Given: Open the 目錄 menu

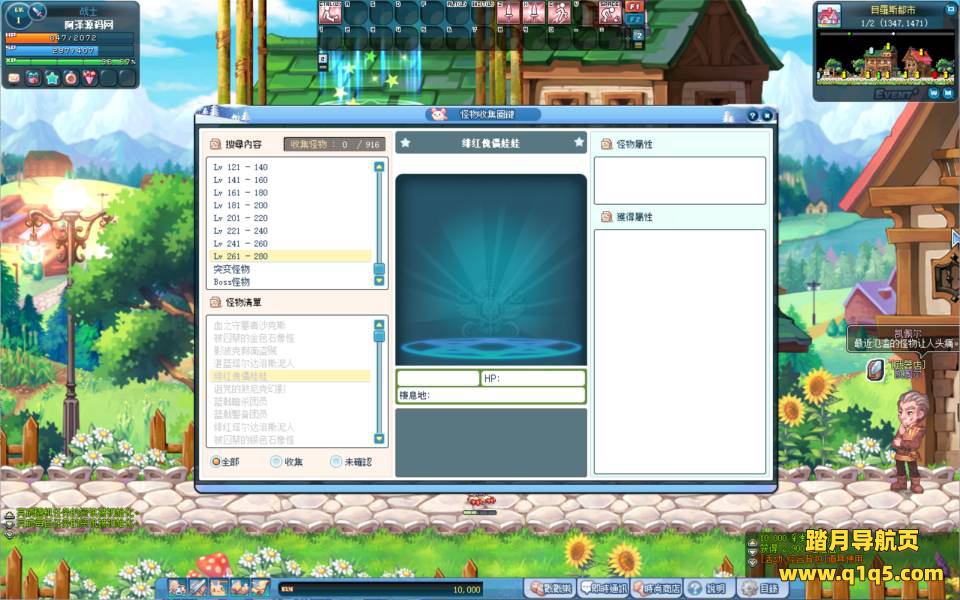Looking at the screenshot, I should click(762, 588).
